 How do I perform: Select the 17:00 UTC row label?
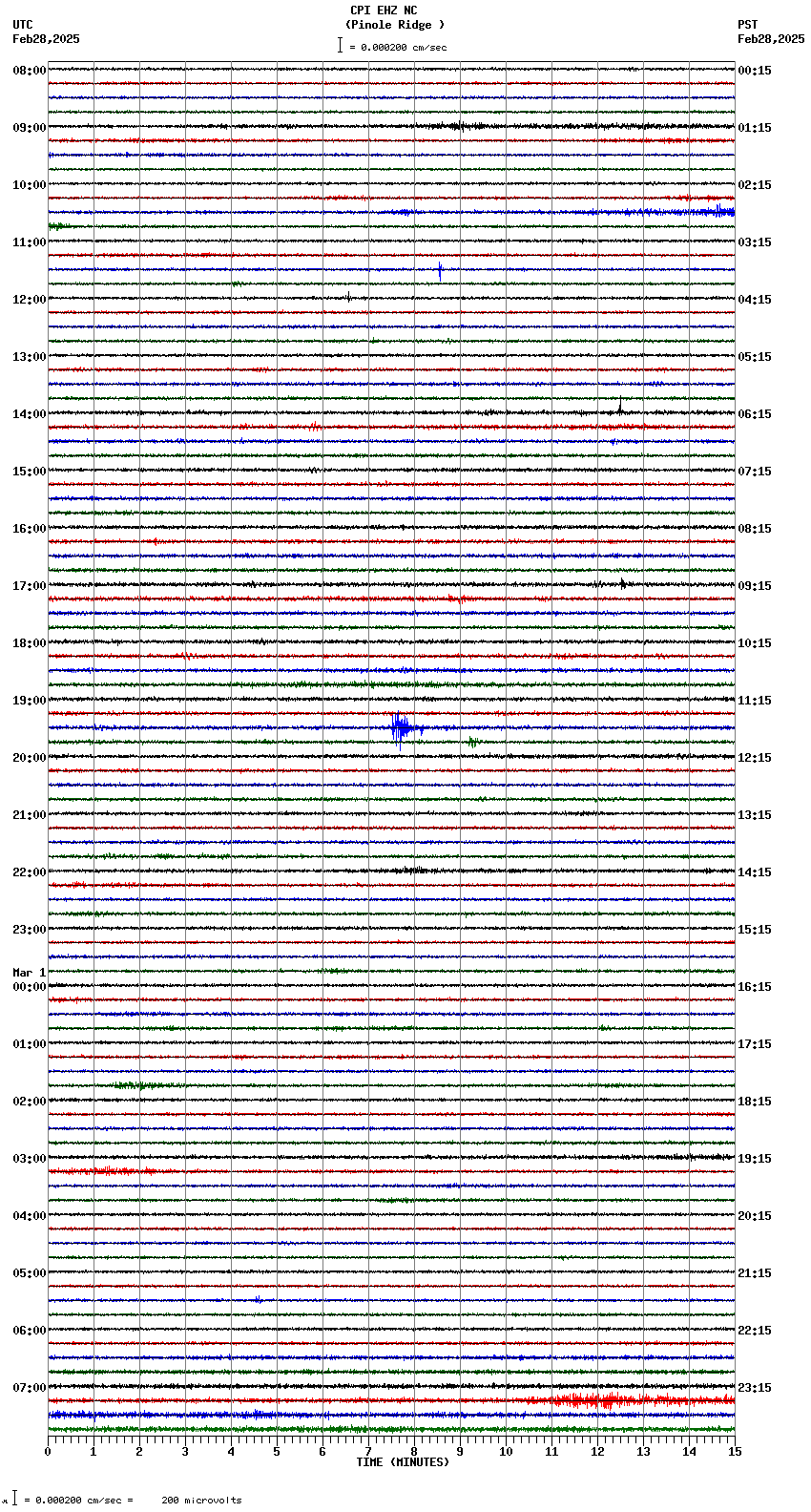coord(30,586)
